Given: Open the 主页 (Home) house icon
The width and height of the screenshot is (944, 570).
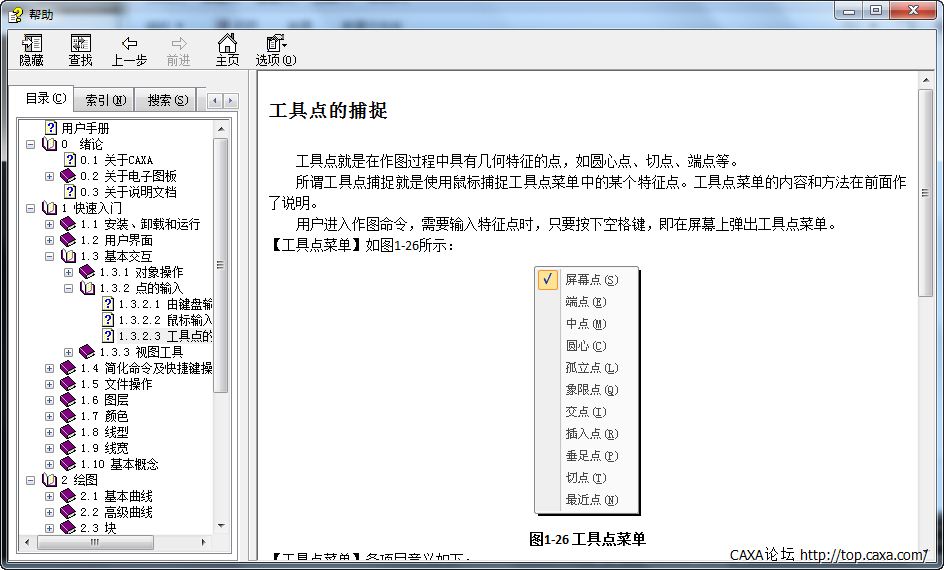Looking at the screenshot, I should [227, 43].
